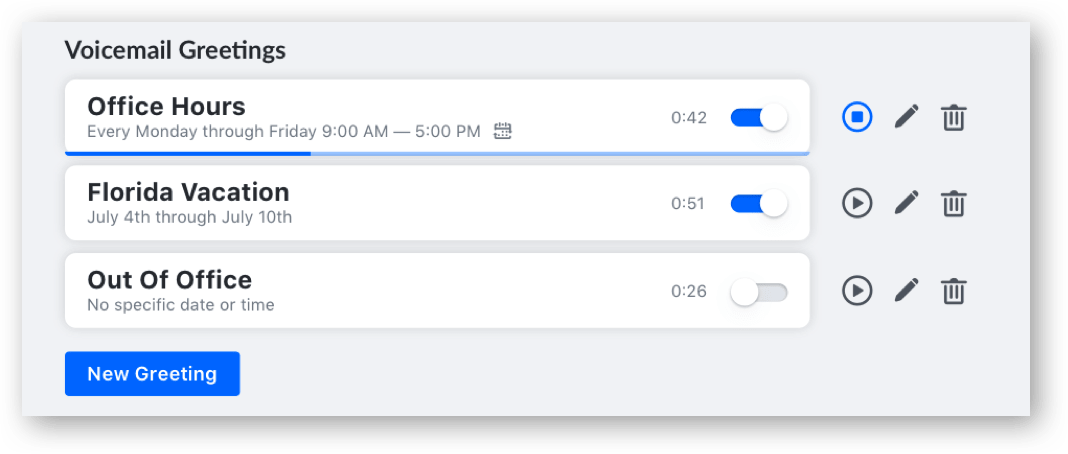Stop playback of Office Hours greeting
1068x454 pixels.
pos(857,117)
